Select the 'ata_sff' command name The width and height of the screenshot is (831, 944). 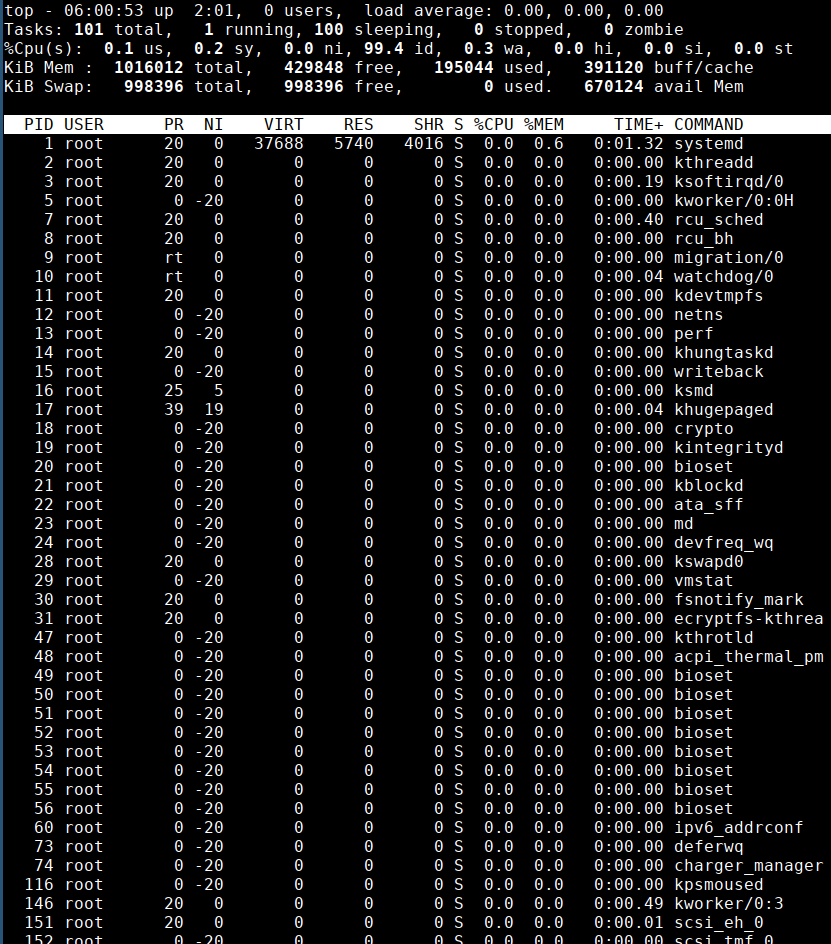click(x=708, y=505)
